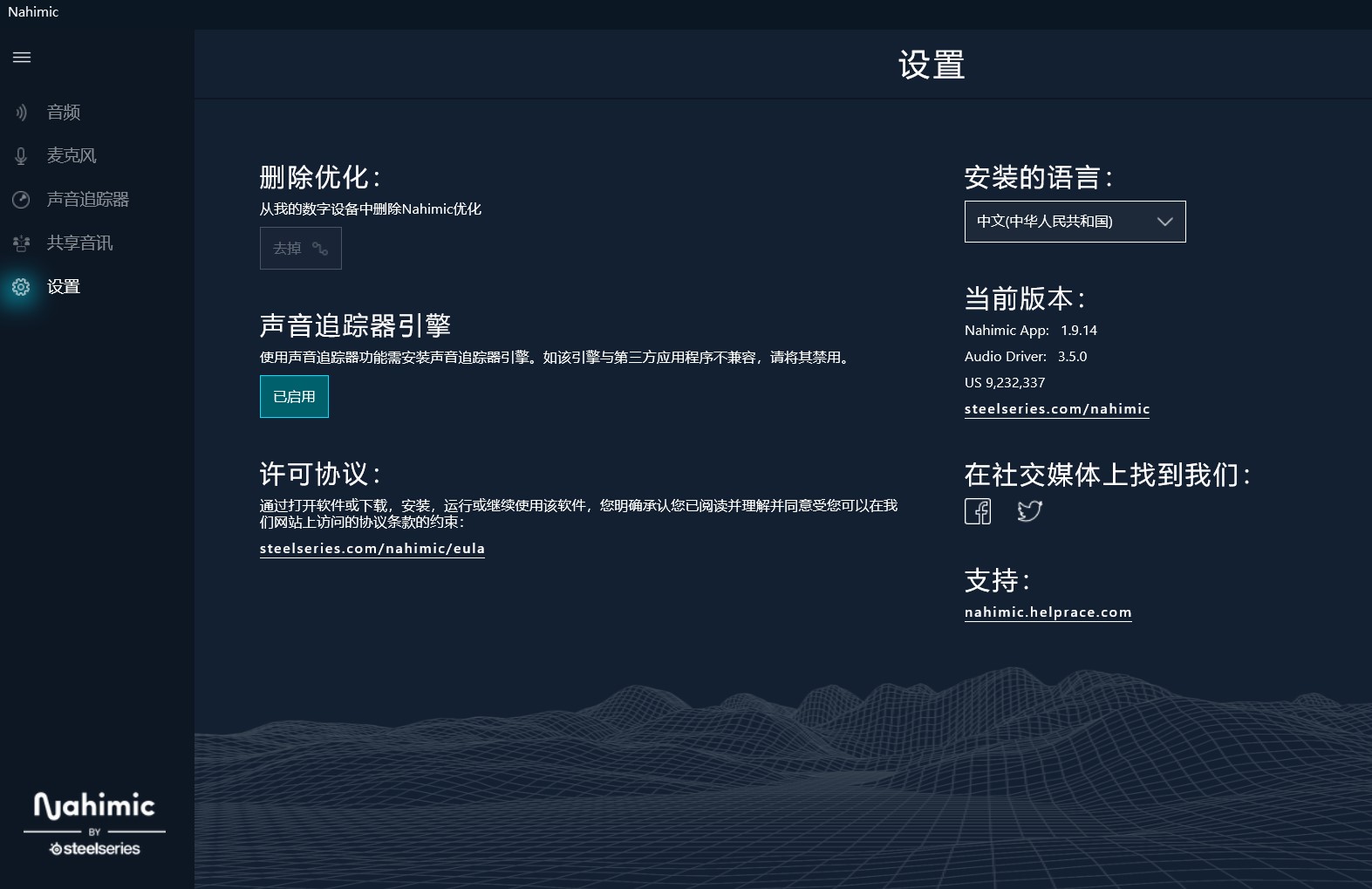Click the shared audio people icon

pyautogui.click(x=21, y=243)
